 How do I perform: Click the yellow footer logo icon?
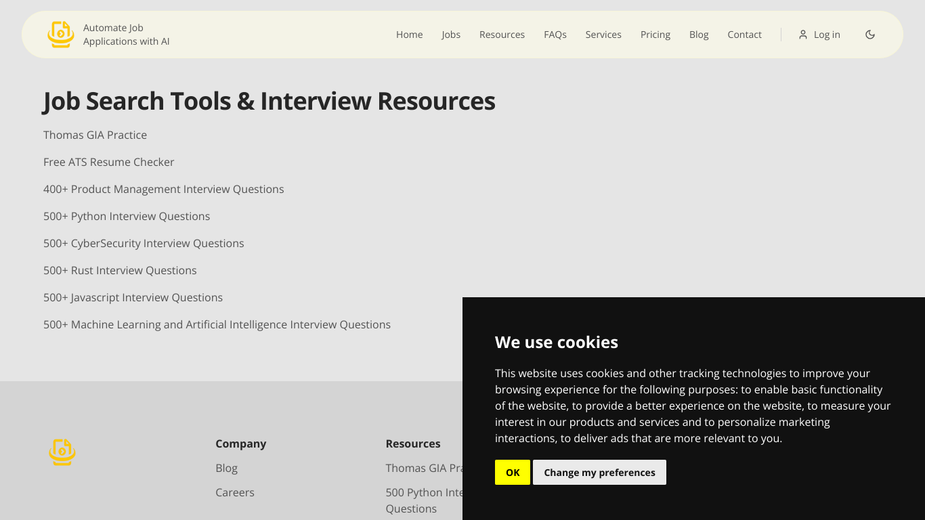pyautogui.click(x=62, y=452)
